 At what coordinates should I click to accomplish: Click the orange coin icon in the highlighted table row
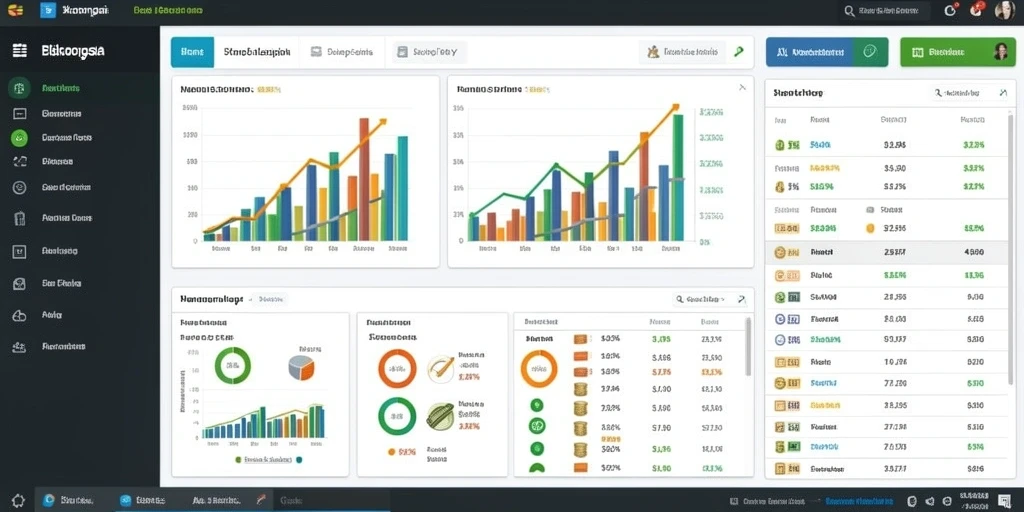(x=779, y=252)
